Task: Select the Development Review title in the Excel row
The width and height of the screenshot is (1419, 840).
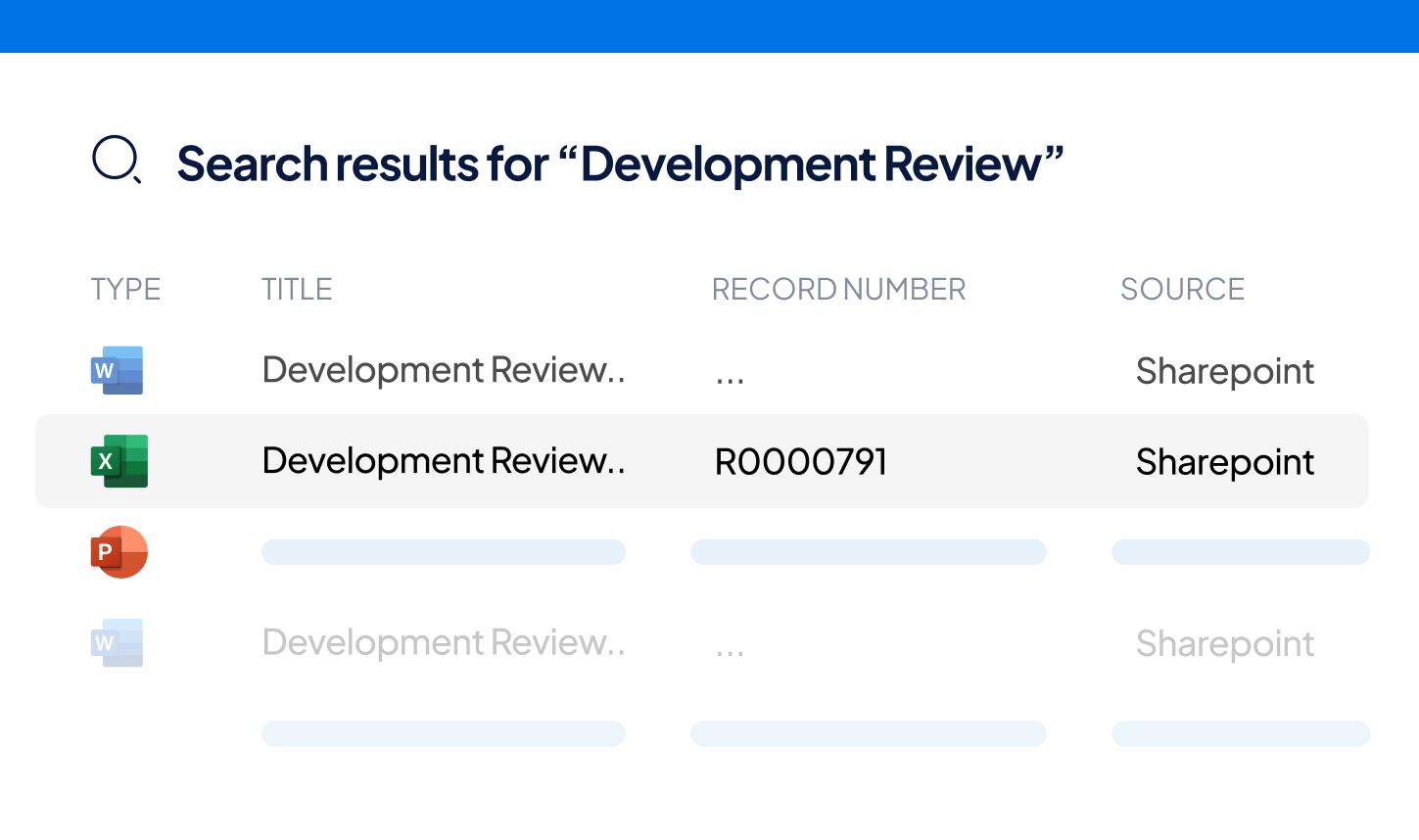Action: coord(444,461)
